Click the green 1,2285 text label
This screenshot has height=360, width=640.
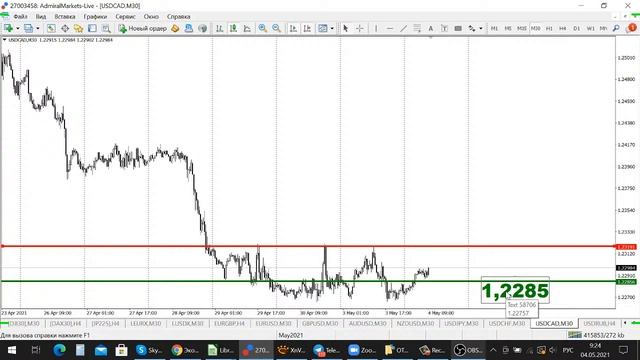(515, 291)
